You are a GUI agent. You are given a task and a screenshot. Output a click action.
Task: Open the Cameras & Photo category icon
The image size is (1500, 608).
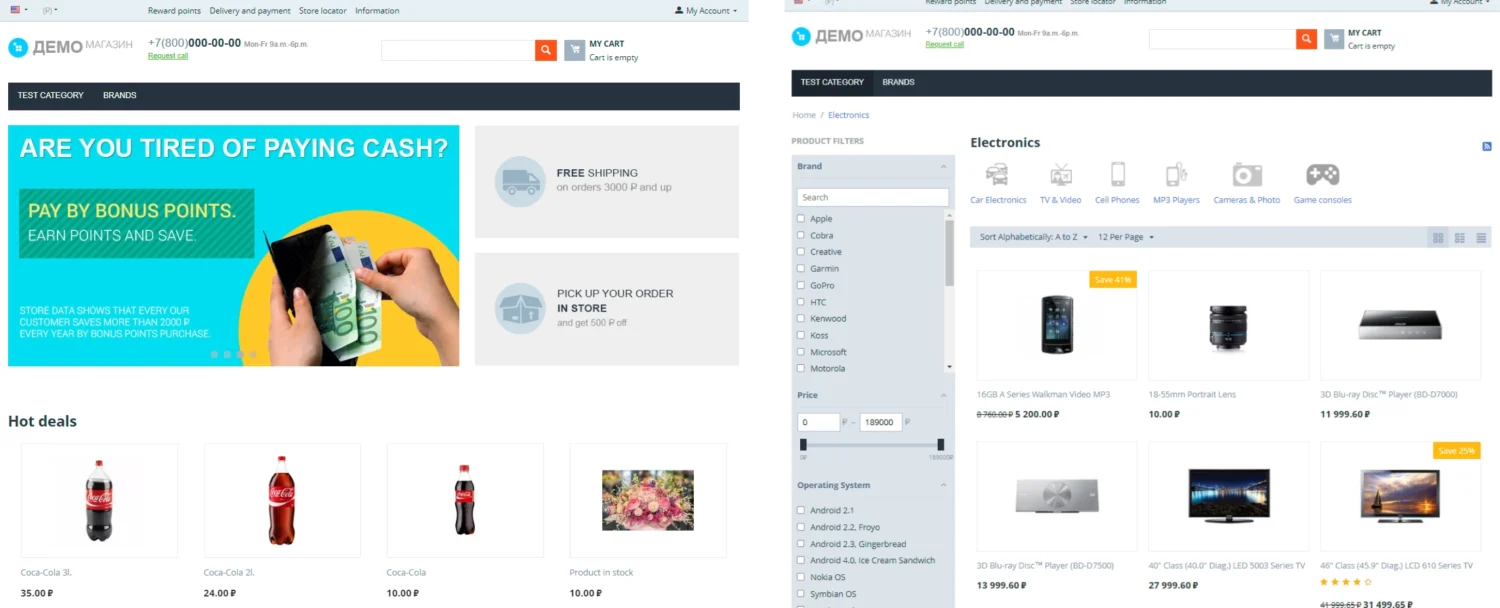point(1246,175)
